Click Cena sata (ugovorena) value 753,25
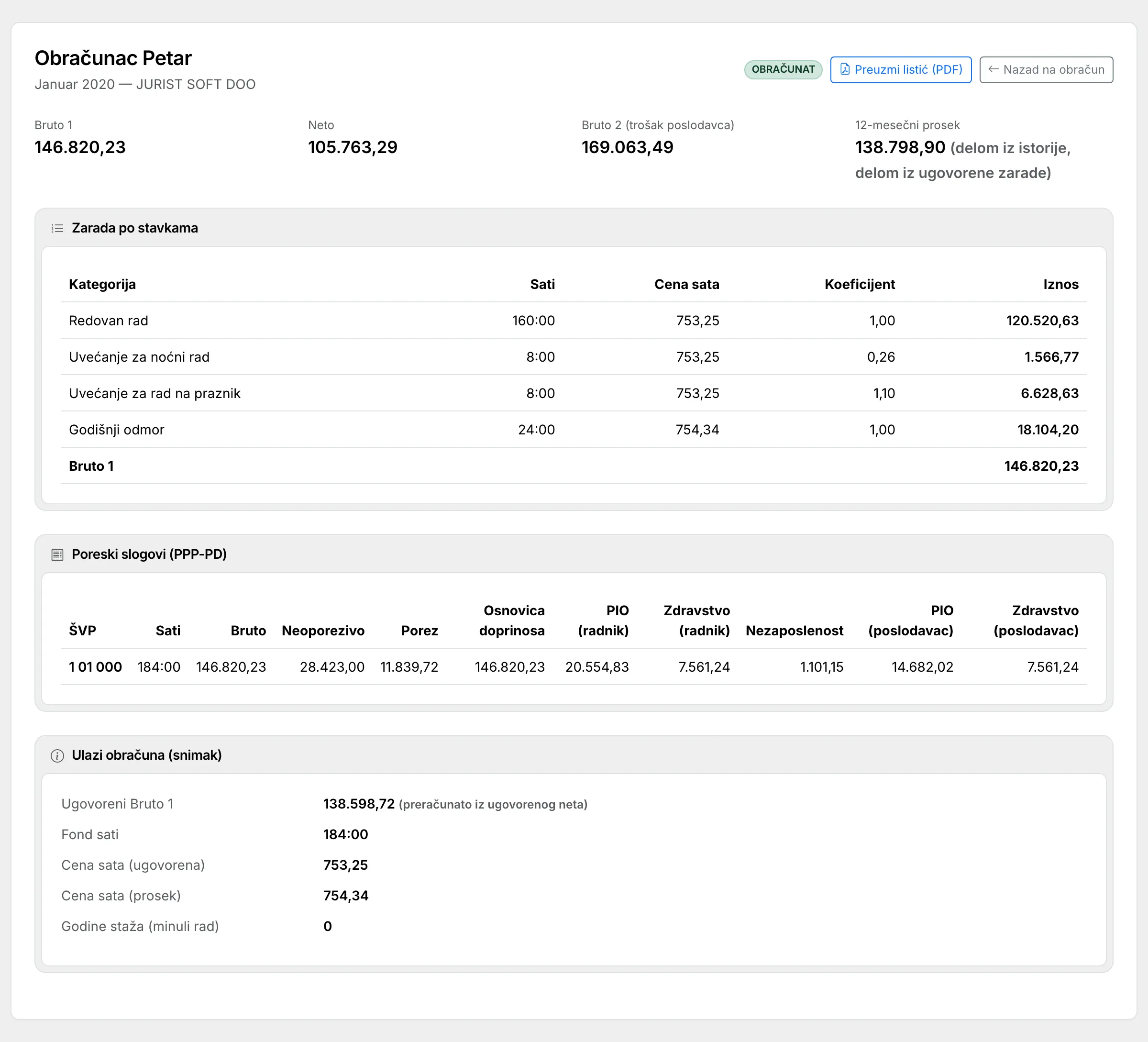The image size is (1148, 1042). (x=346, y=865)
